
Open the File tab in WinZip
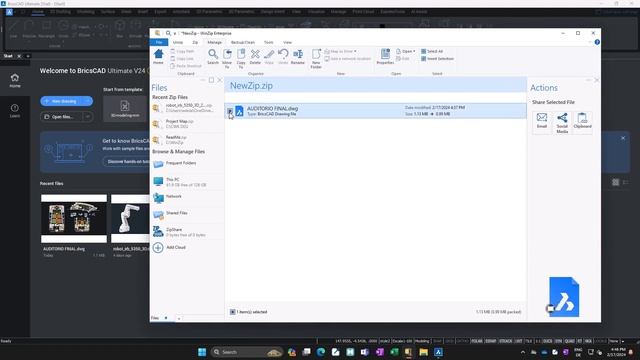[x=159, y=42]
